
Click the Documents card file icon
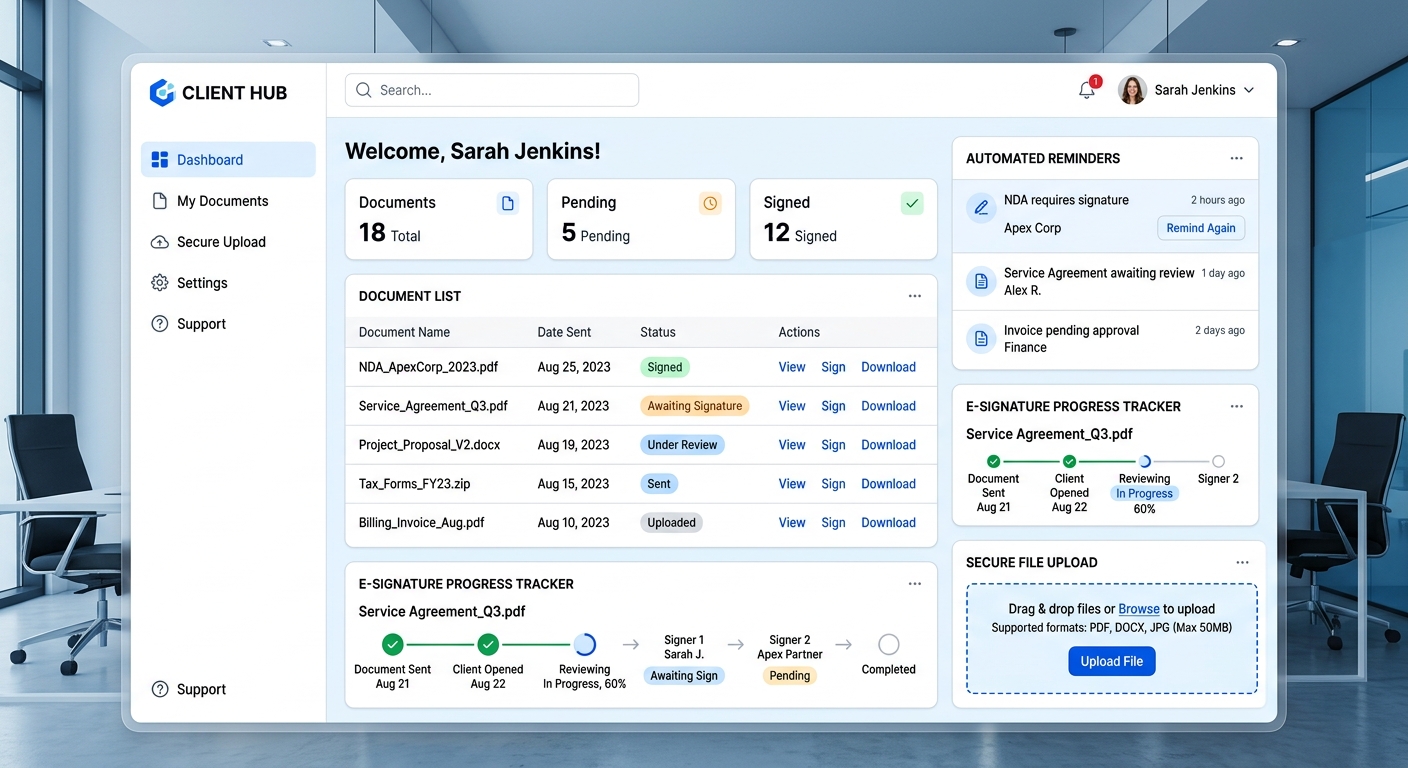tap(508, 202)
